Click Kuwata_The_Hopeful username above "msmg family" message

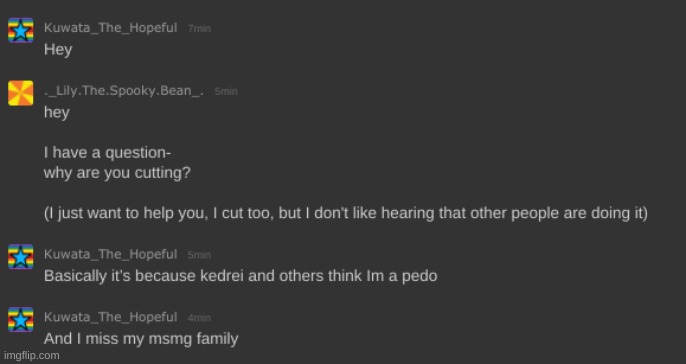point(111,317)
